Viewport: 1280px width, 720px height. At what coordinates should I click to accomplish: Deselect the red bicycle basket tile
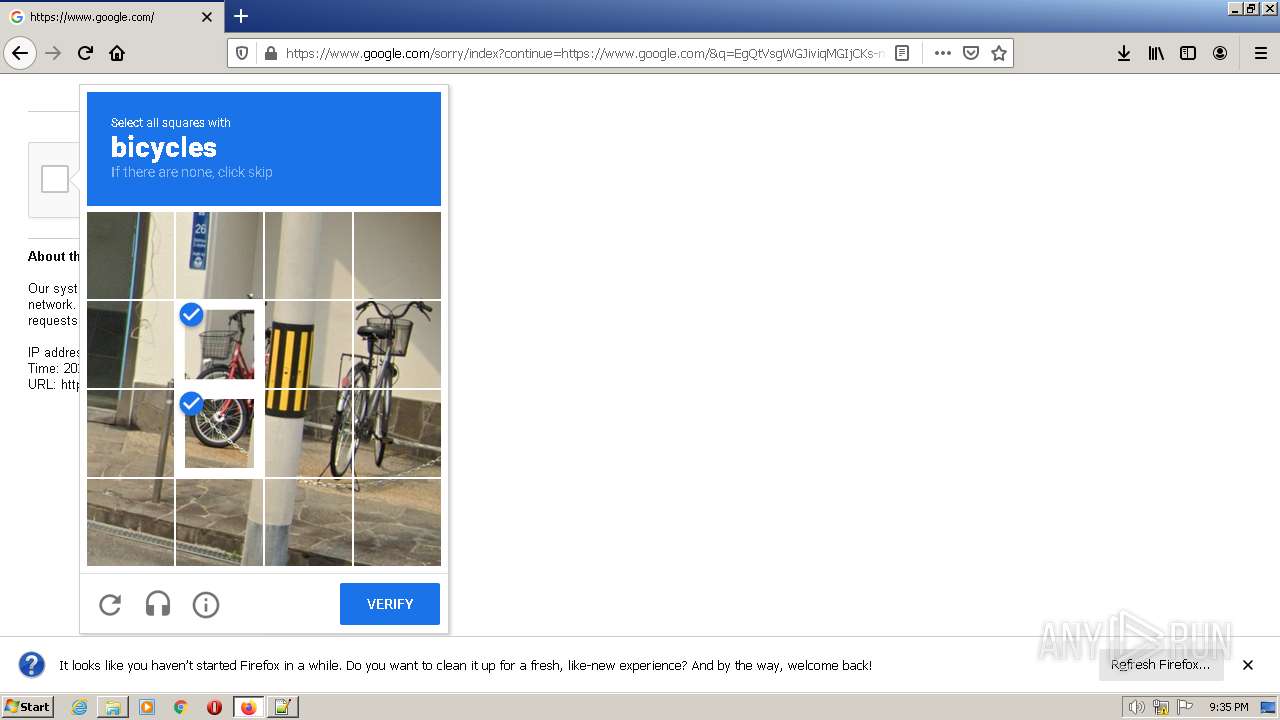pyautogui.click(x=219, y=344)
